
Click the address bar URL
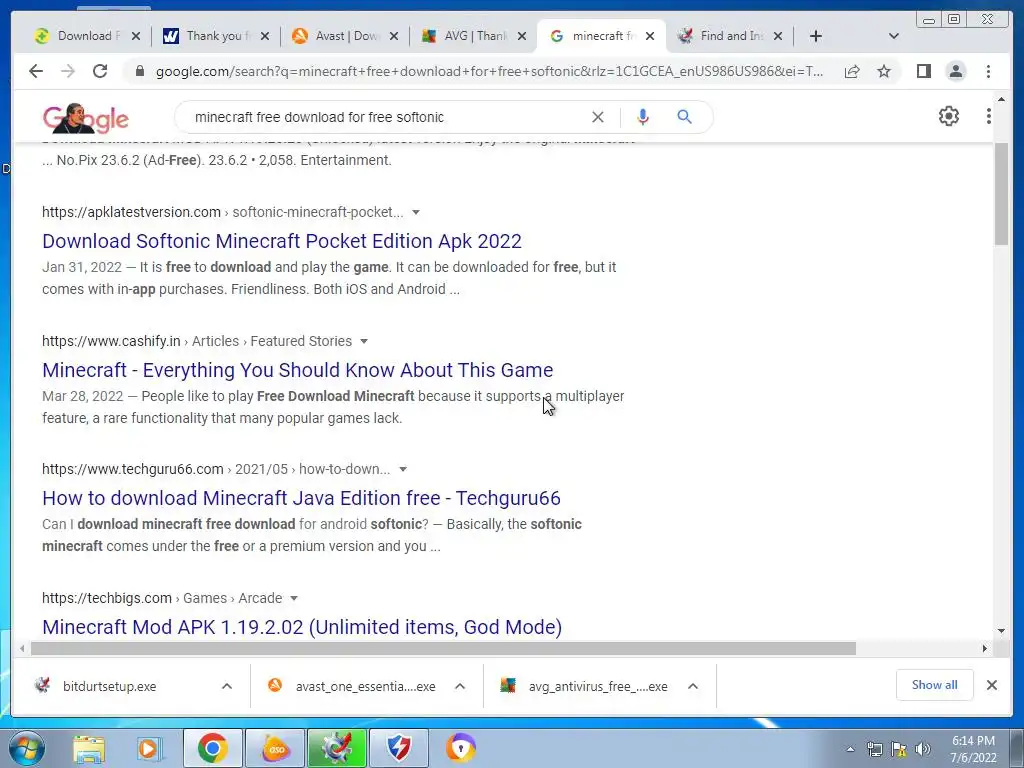(x=489, y=71)
